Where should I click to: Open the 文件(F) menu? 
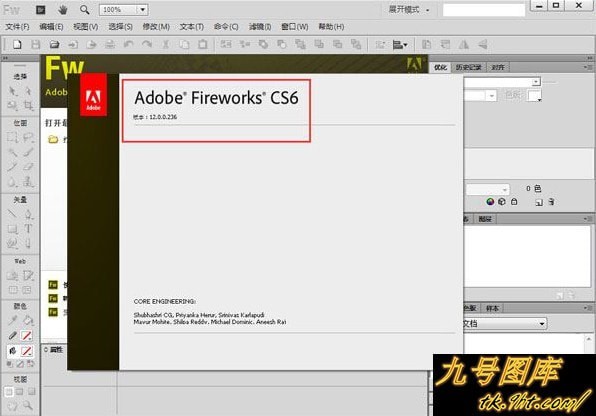17,27
